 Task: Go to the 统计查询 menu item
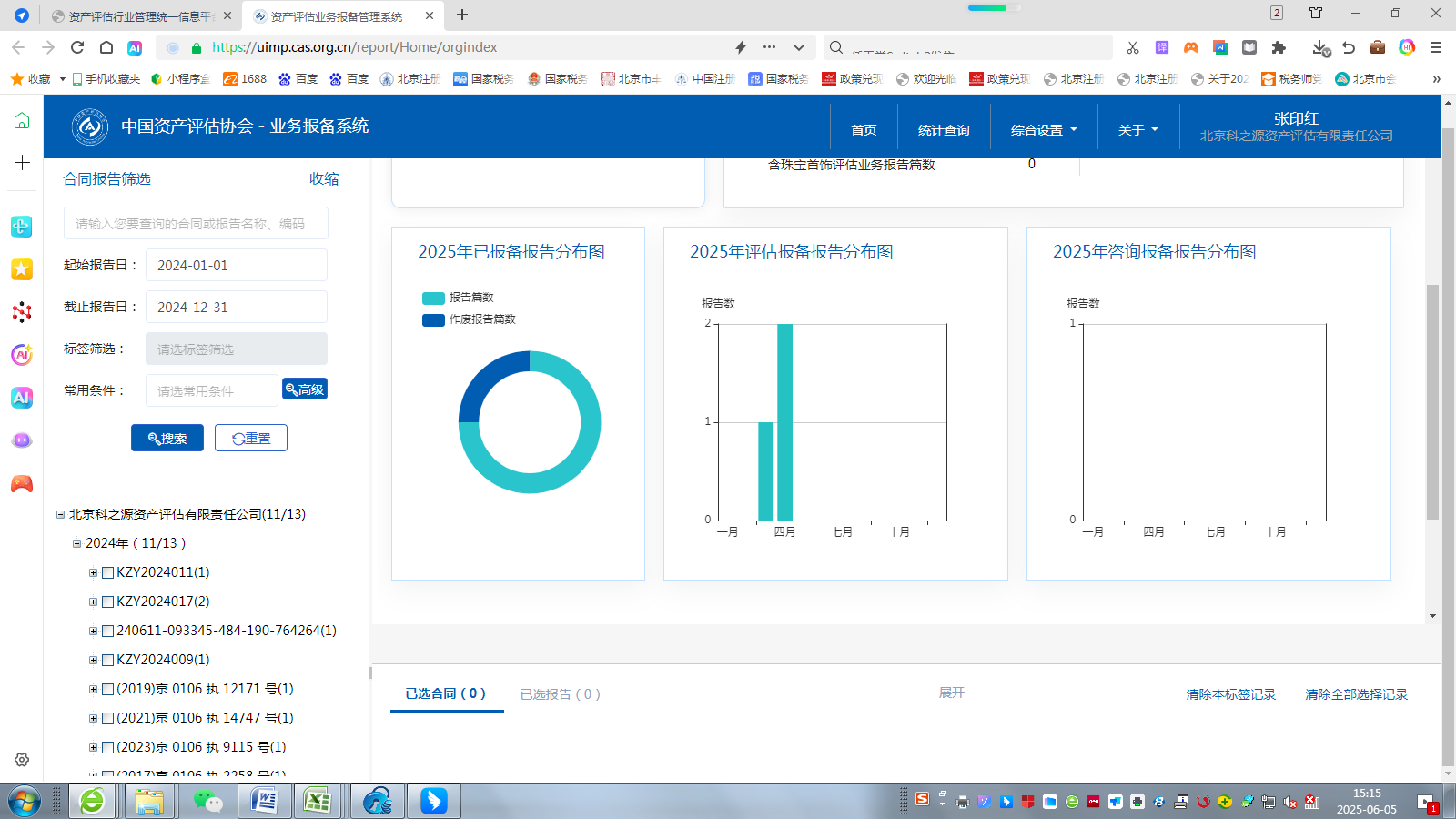point(943,130)
